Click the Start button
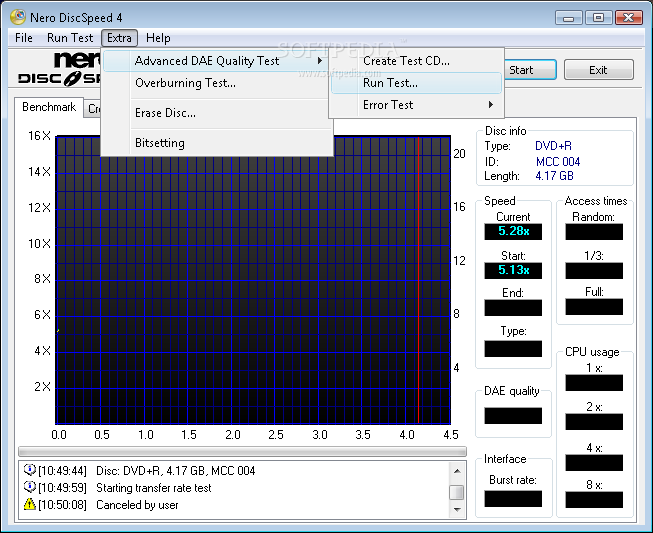 (530, 70)
